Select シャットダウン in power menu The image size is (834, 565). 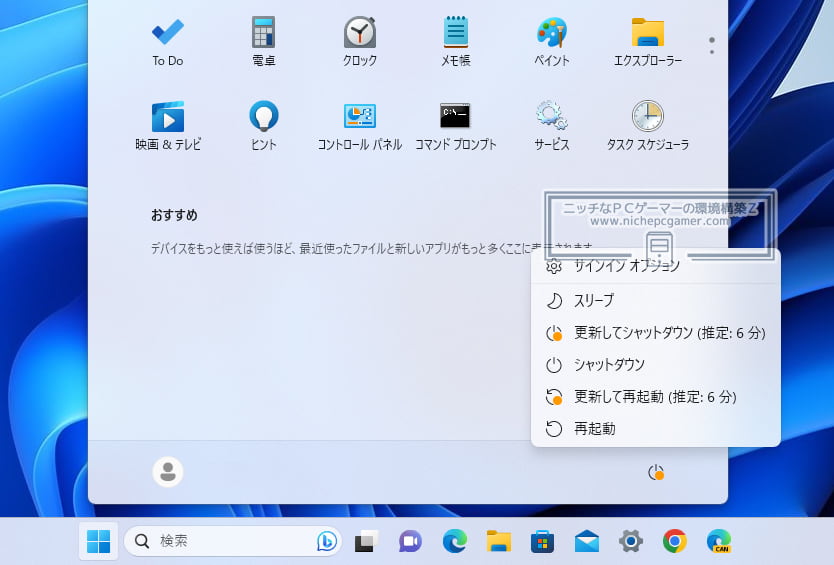[x=609, y=364]
